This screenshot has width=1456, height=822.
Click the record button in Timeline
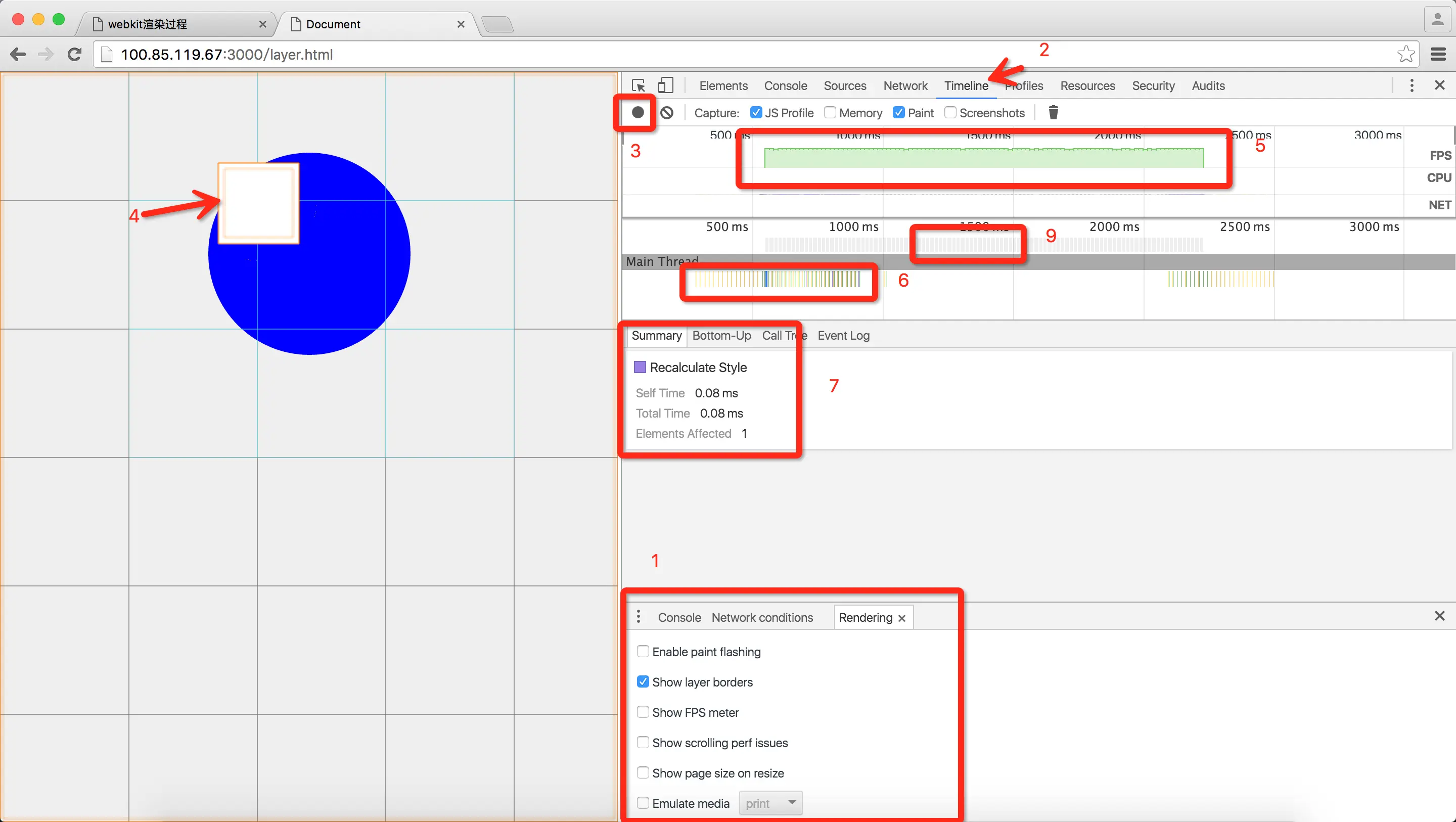click(638, 113)
